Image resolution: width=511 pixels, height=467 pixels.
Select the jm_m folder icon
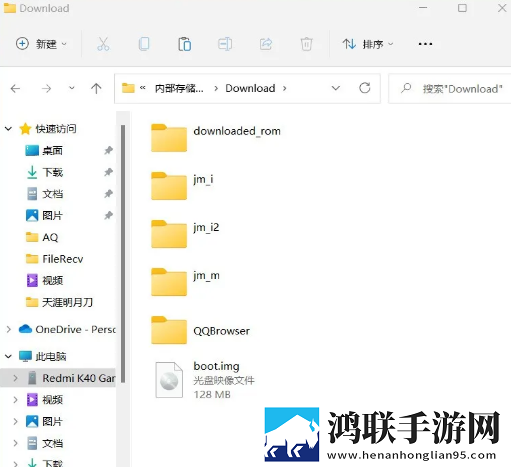pyautogui.click(x=169, y=282)
